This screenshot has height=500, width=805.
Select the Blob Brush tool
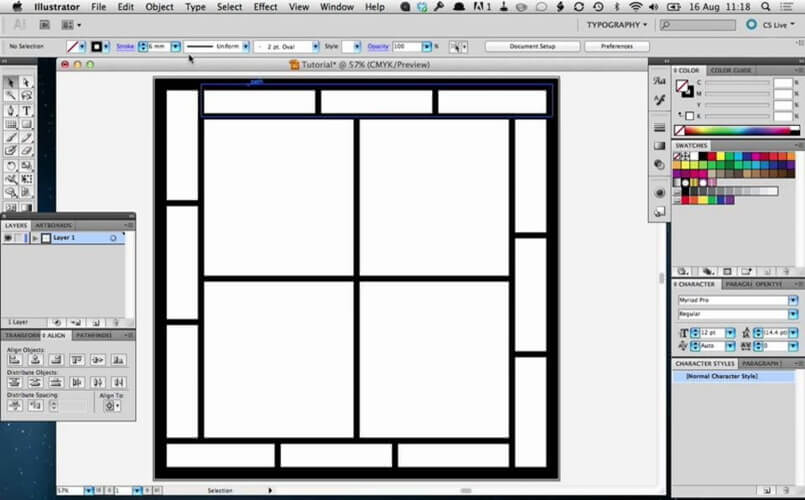11,150
